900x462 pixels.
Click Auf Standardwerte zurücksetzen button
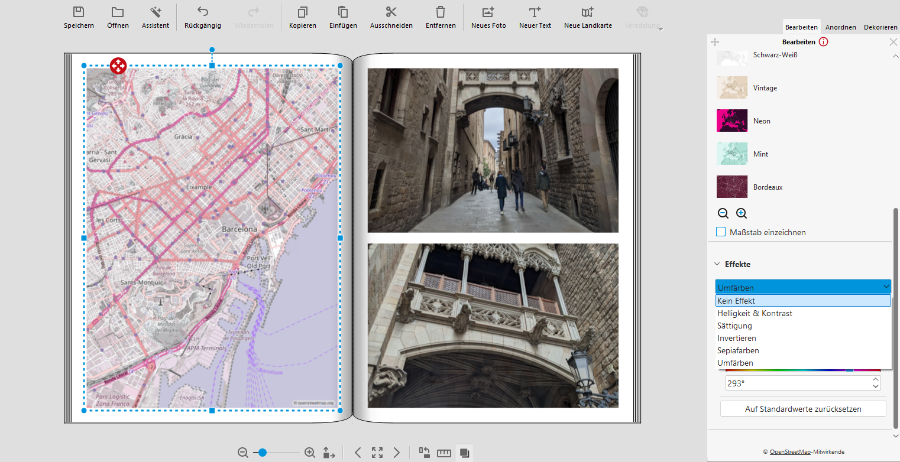pos(803,409)
